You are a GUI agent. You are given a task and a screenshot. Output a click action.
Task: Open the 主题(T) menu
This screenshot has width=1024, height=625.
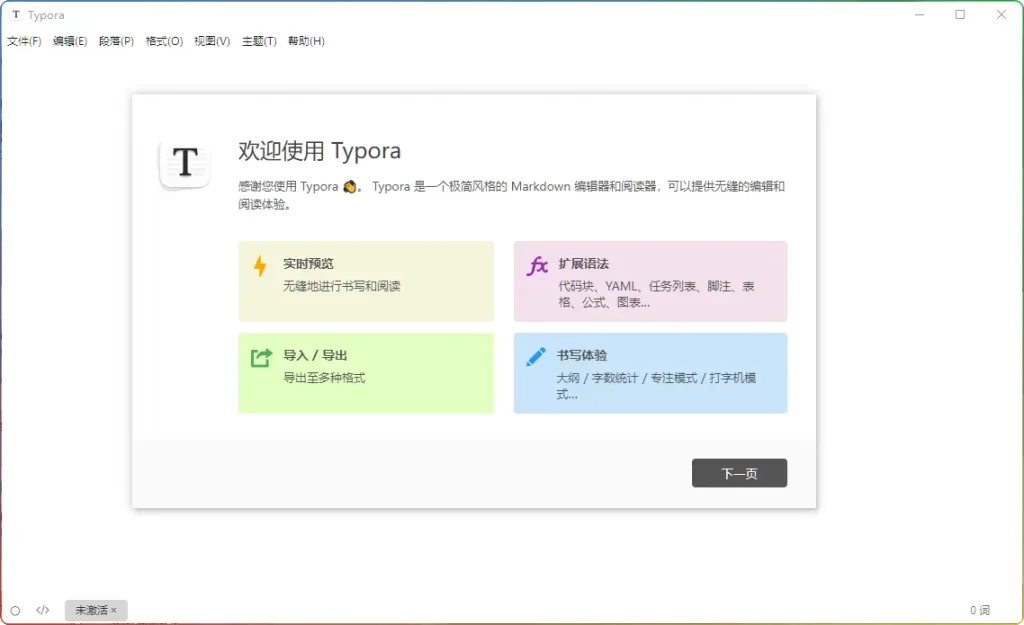click(259, 41)
